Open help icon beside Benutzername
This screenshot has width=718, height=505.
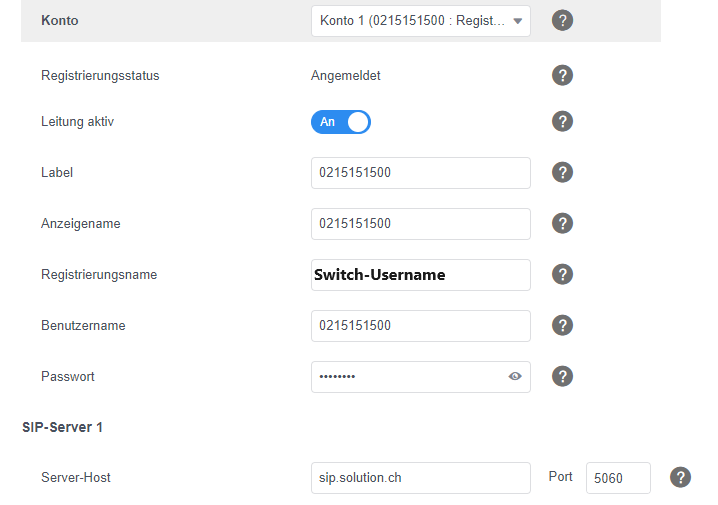pyautogui.click(x=562, y=326)
